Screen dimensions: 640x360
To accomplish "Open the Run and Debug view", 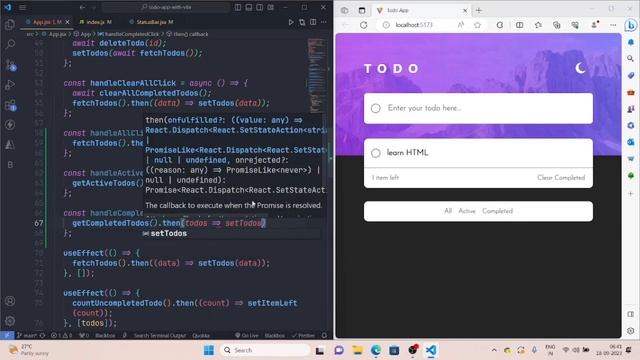I will pyautogui.click(x=10, y=85).
